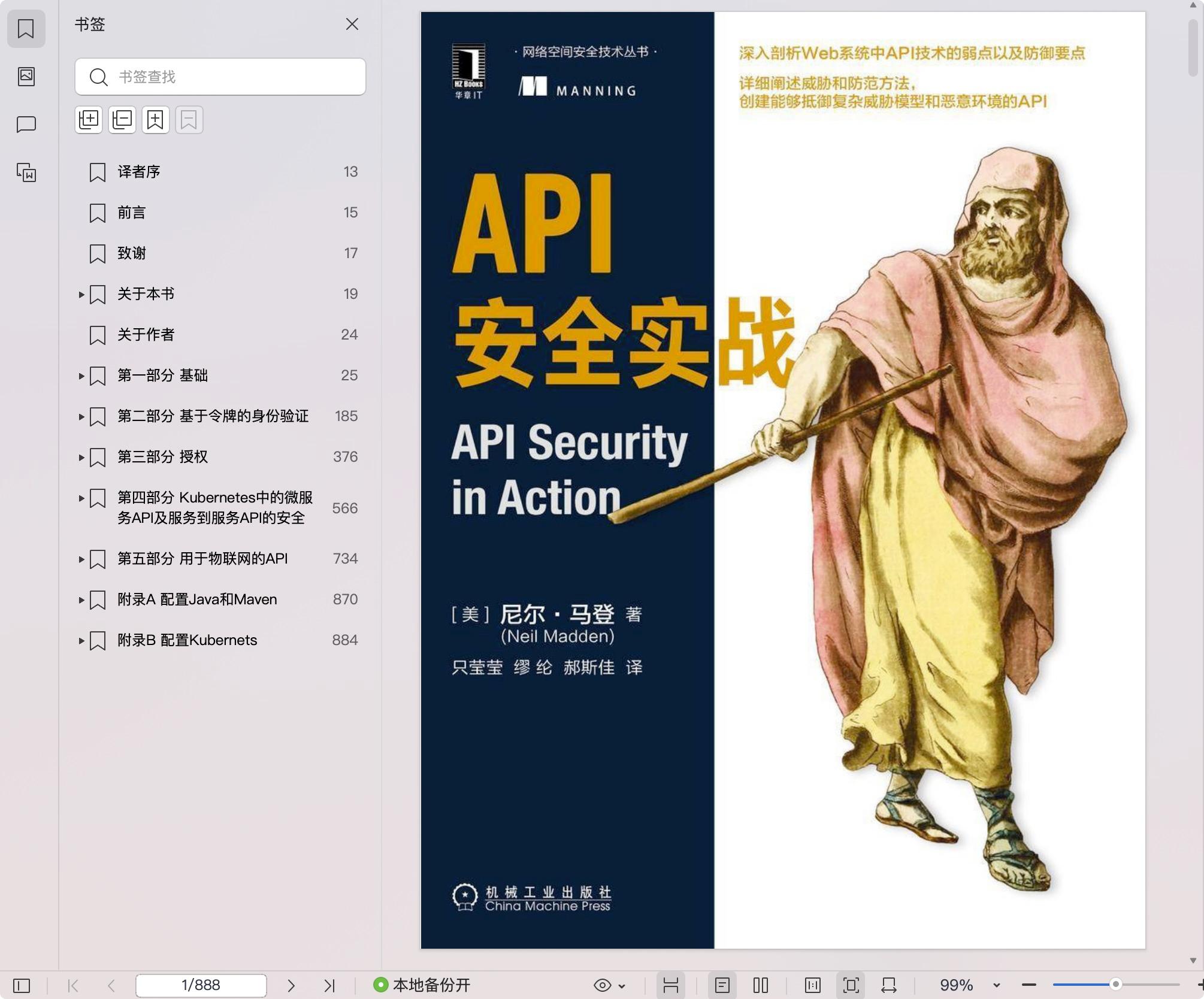Click the API 安全实战 book cover page
This screenshot has height=999, width=1204.
[x=783, y=480]
